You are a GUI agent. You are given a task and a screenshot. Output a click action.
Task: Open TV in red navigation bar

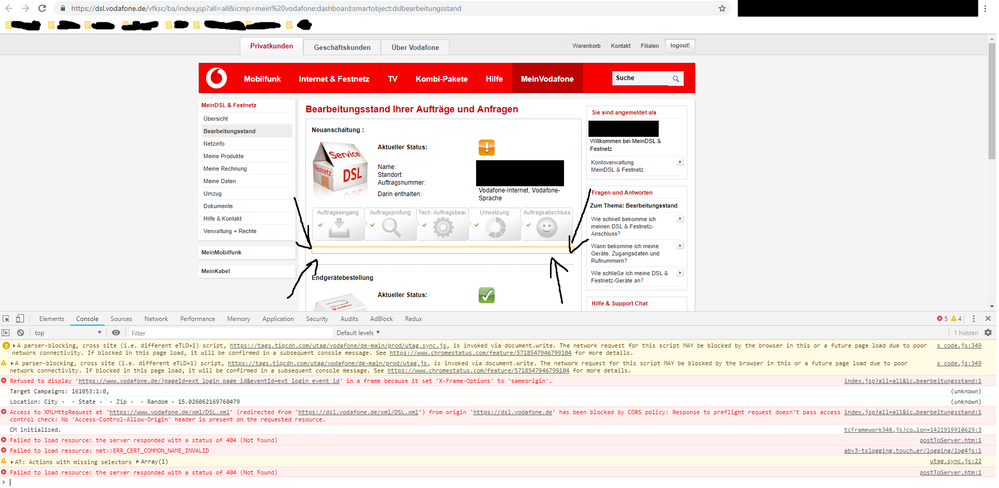pos(392,79)
